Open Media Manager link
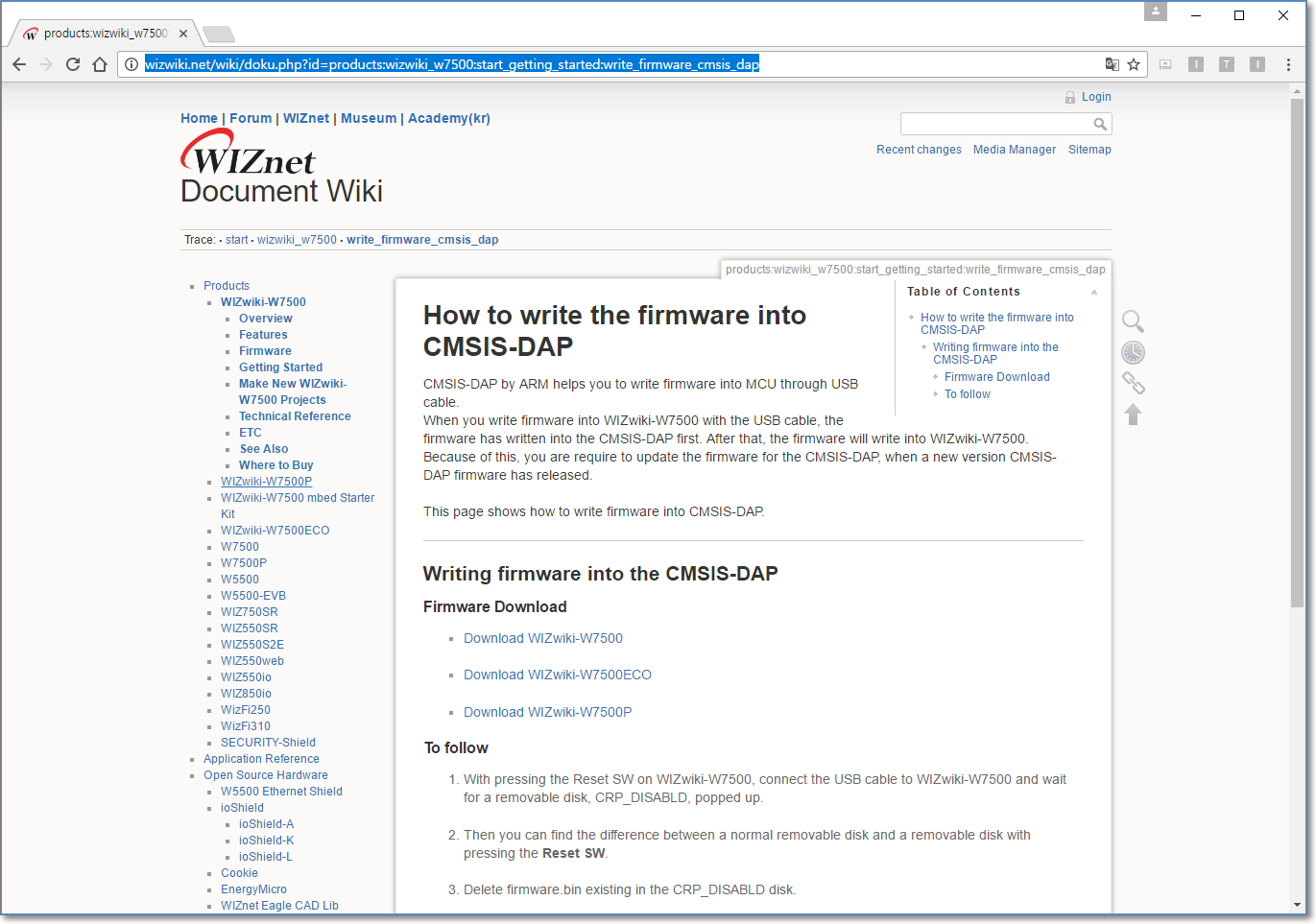Viewport: 1316px width, 924px height. pyautogui.click(x=1015, y=150)
